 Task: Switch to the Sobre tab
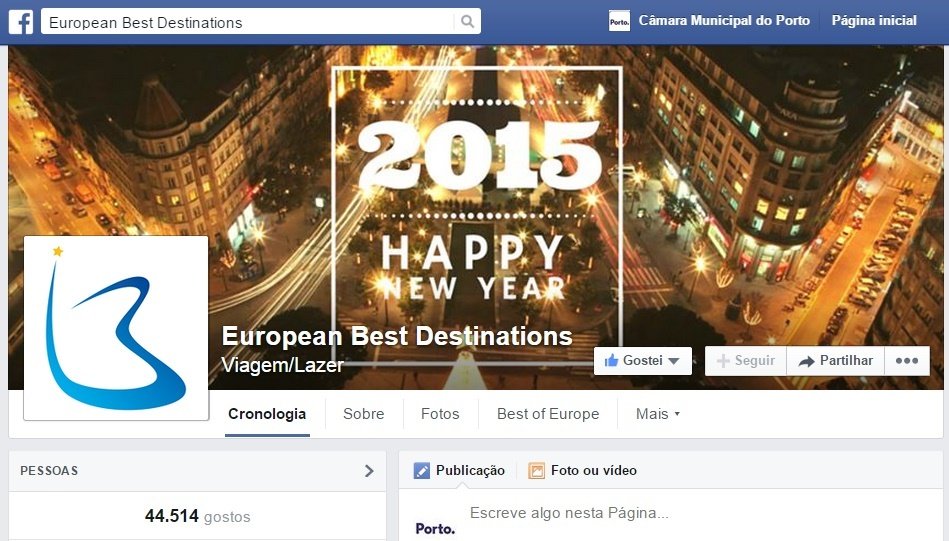tap(363, 414)
